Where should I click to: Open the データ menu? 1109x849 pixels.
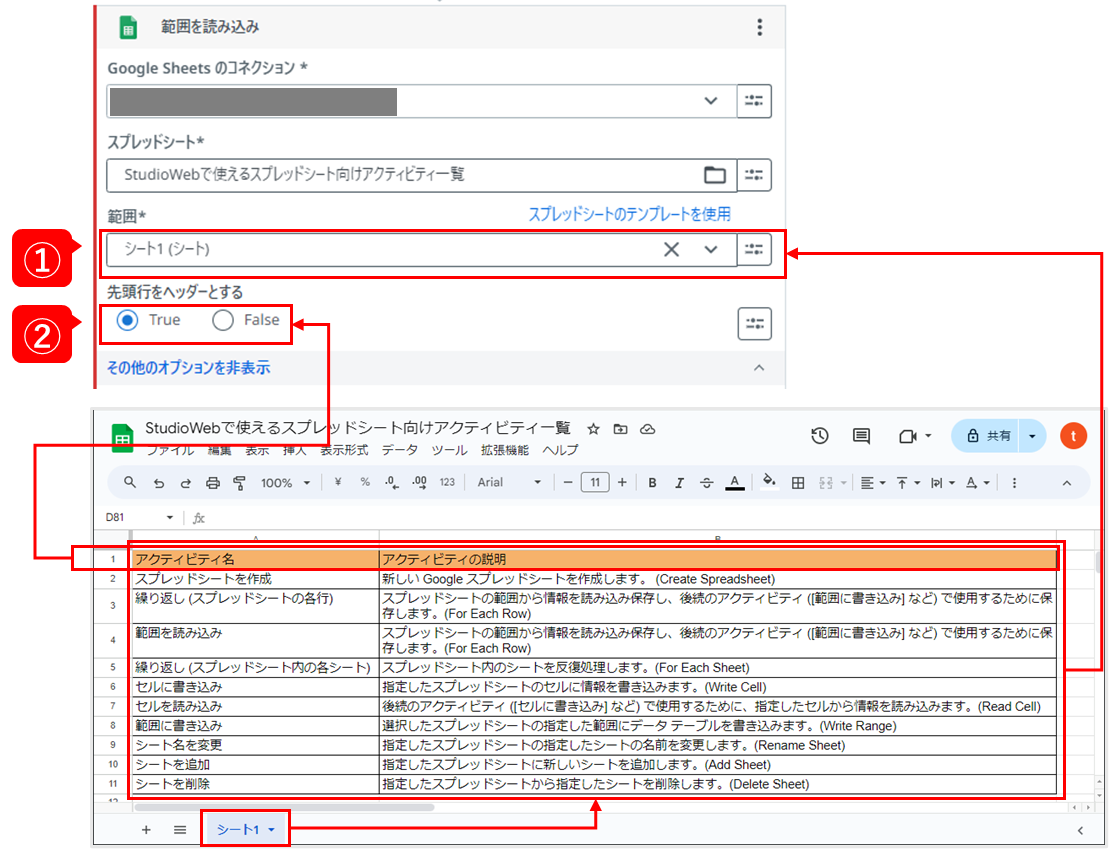[x=400, y=451]
